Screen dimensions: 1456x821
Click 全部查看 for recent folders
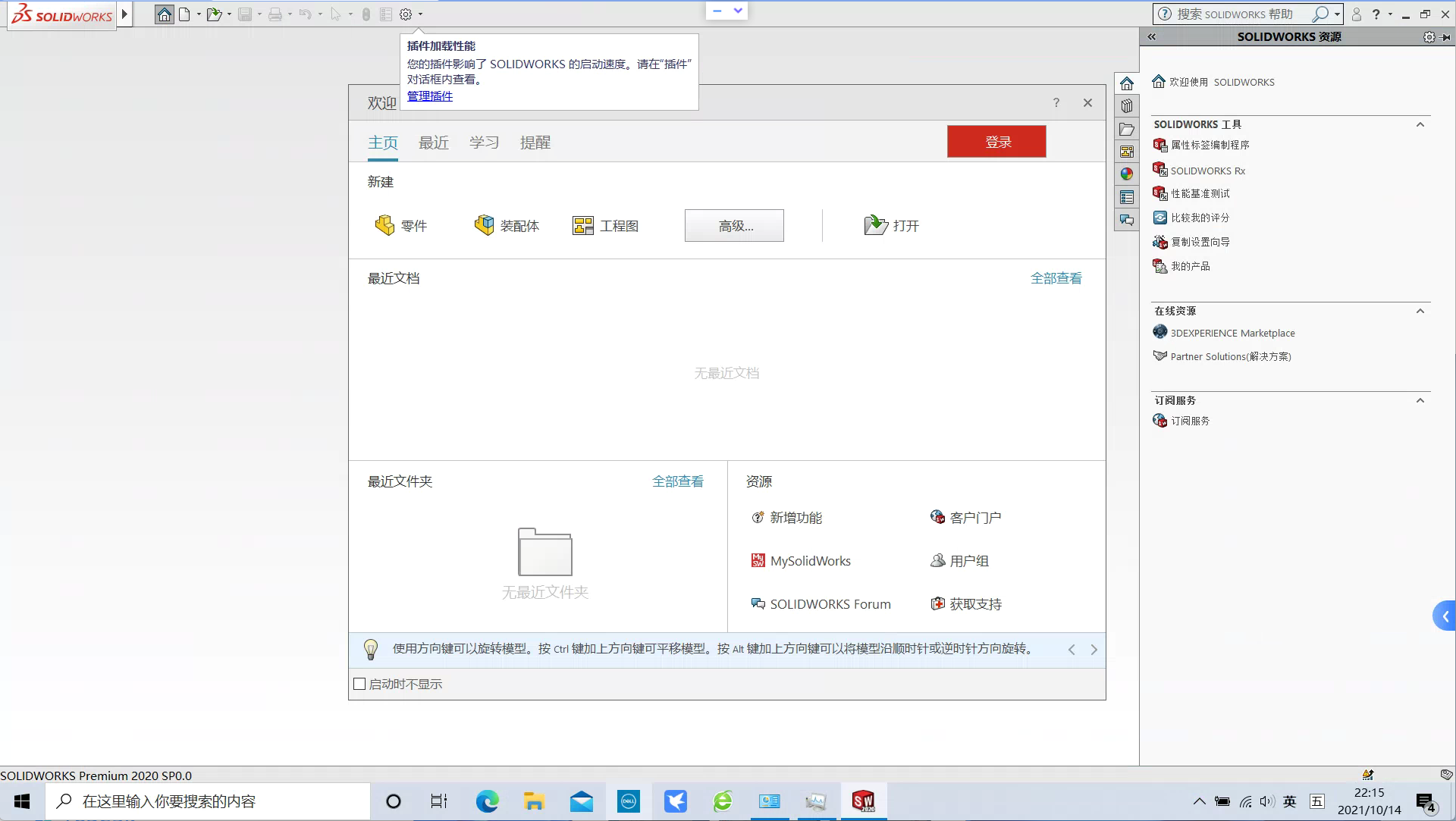[x=678, y=481]
